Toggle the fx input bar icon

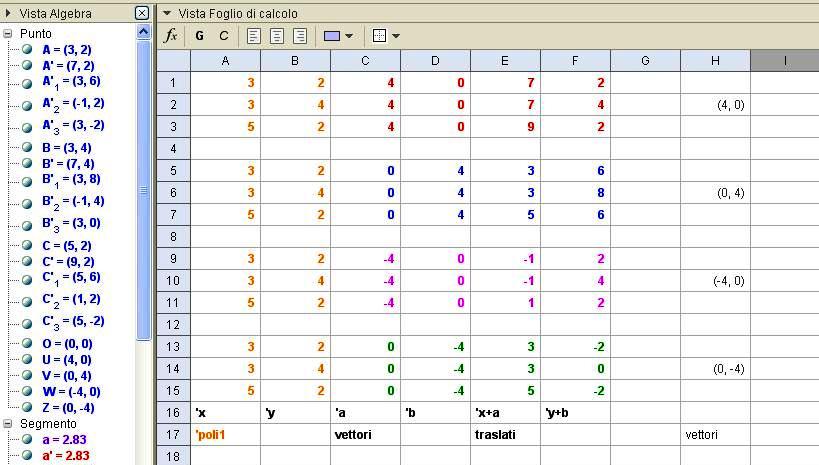click(171, 36)
